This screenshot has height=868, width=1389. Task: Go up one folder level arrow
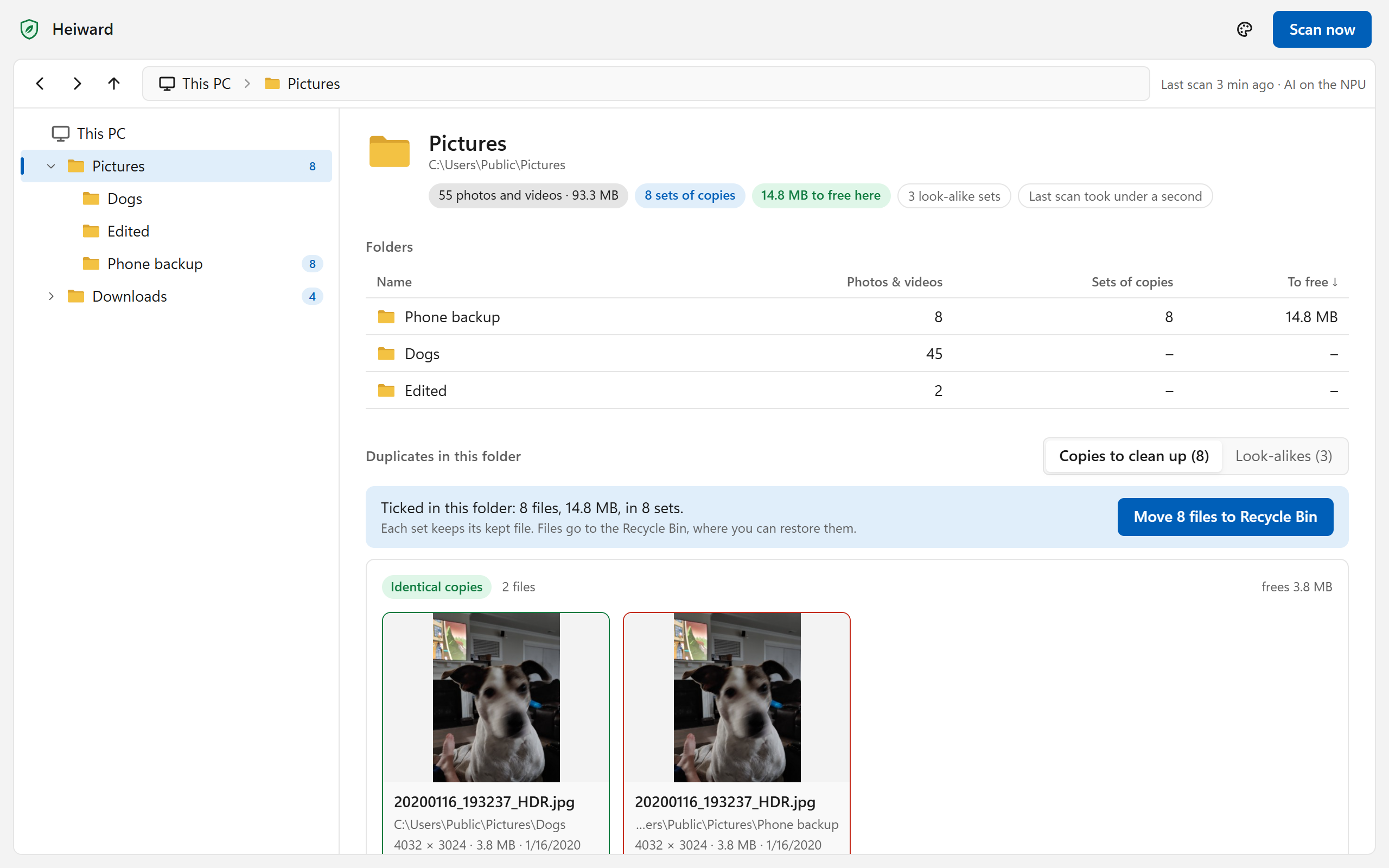coord(113,84)
